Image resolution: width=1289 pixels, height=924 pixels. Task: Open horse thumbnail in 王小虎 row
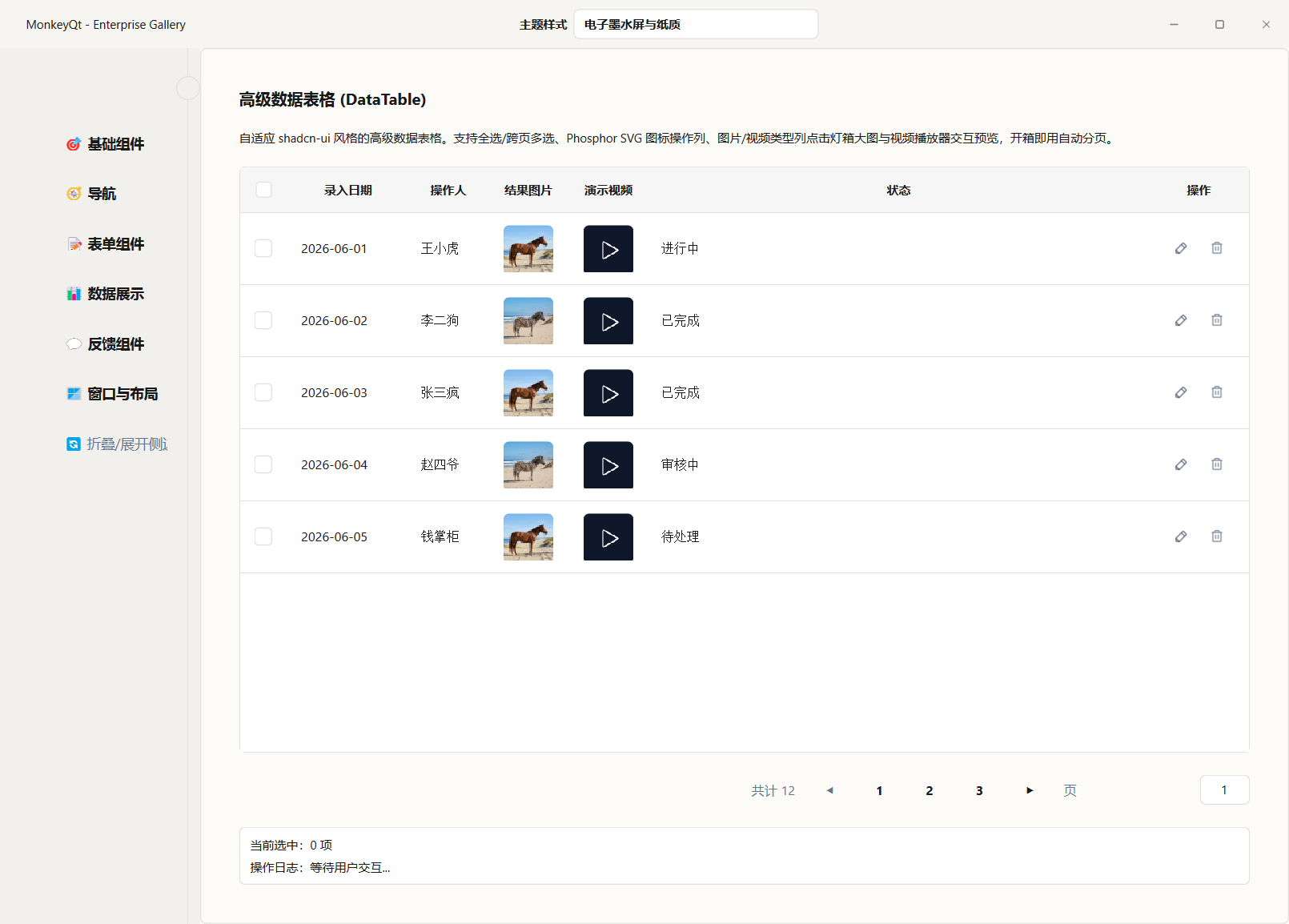(x=528, y=249)
